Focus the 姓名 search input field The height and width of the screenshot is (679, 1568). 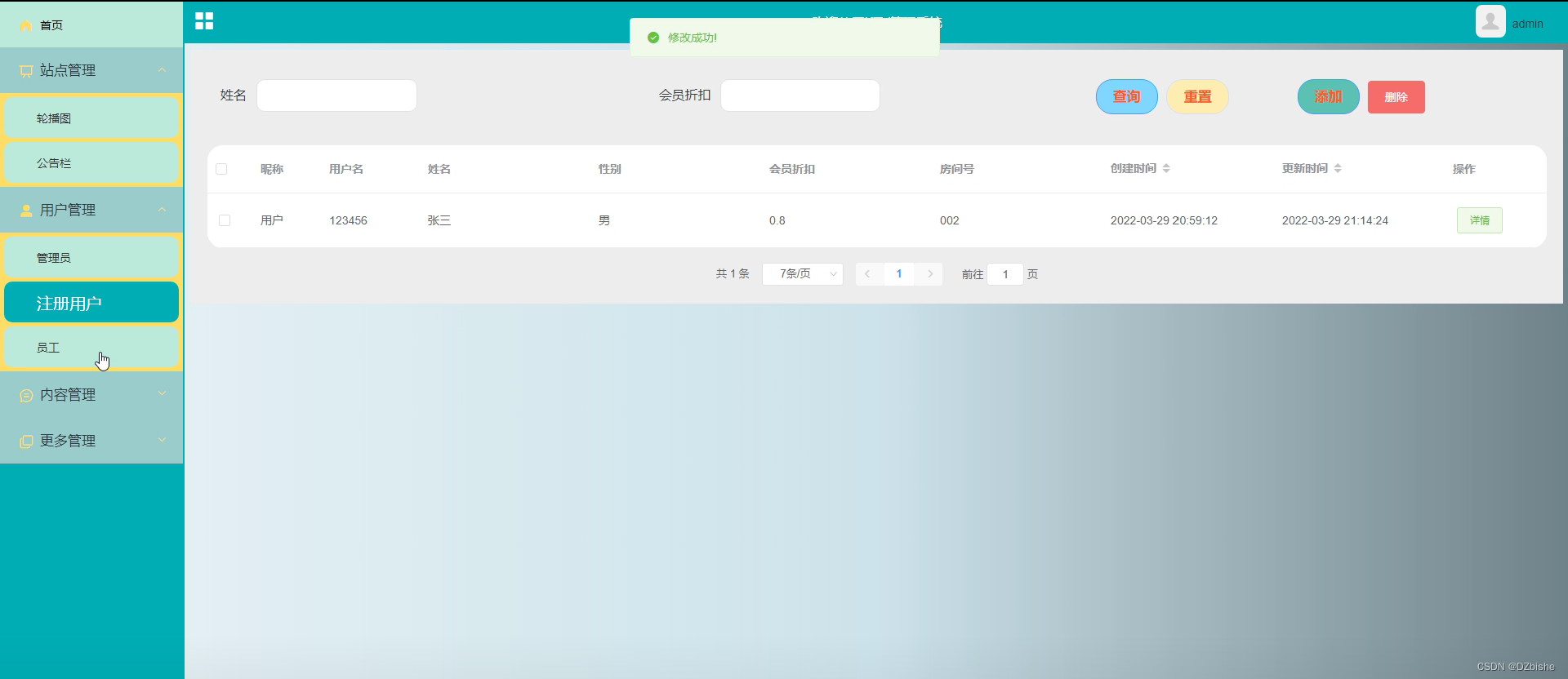(336, 95)
